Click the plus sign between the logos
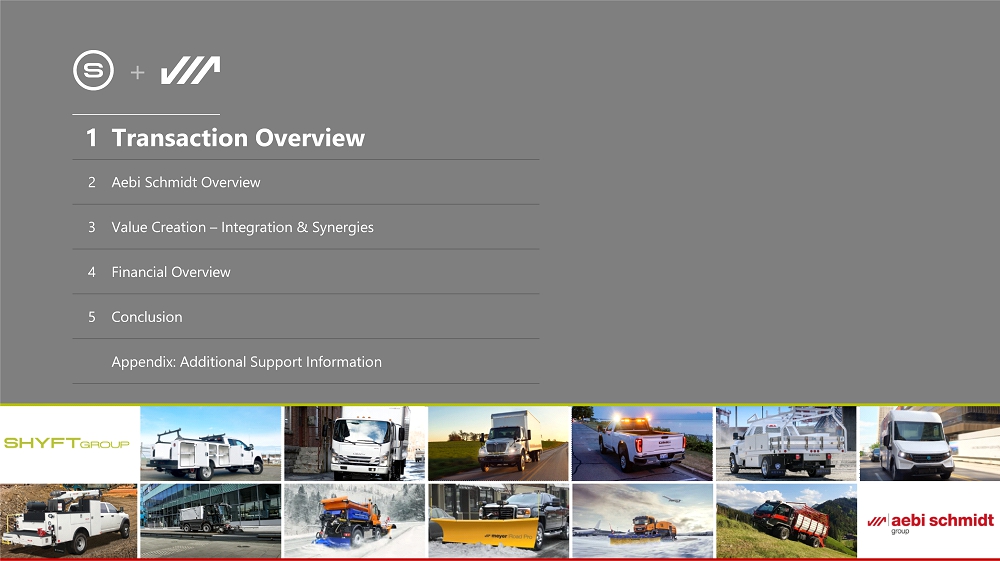Viewport: 1000px width, 561px height. 137,72
